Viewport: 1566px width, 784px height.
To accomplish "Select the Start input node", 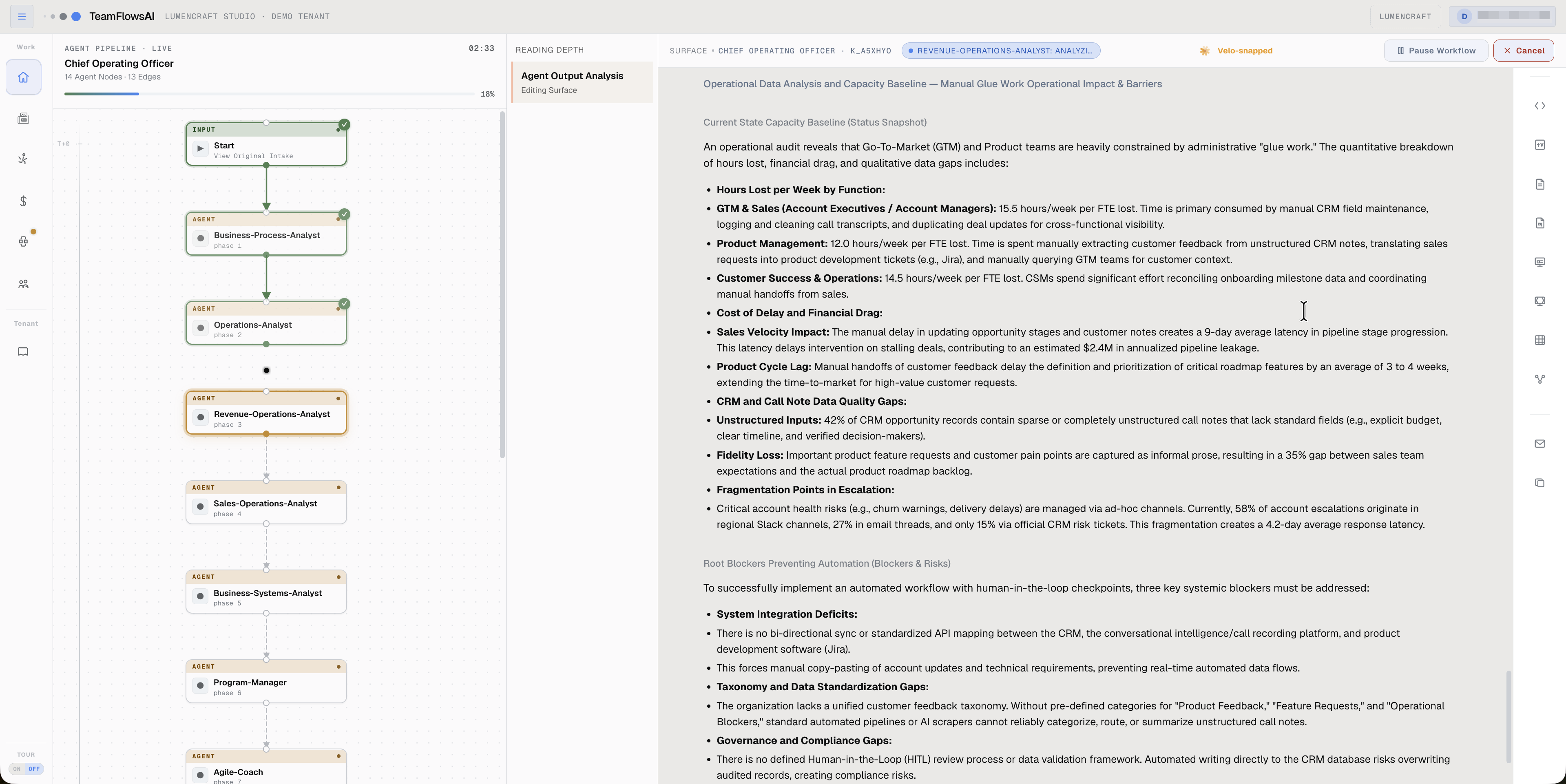I will pos(266,144).
